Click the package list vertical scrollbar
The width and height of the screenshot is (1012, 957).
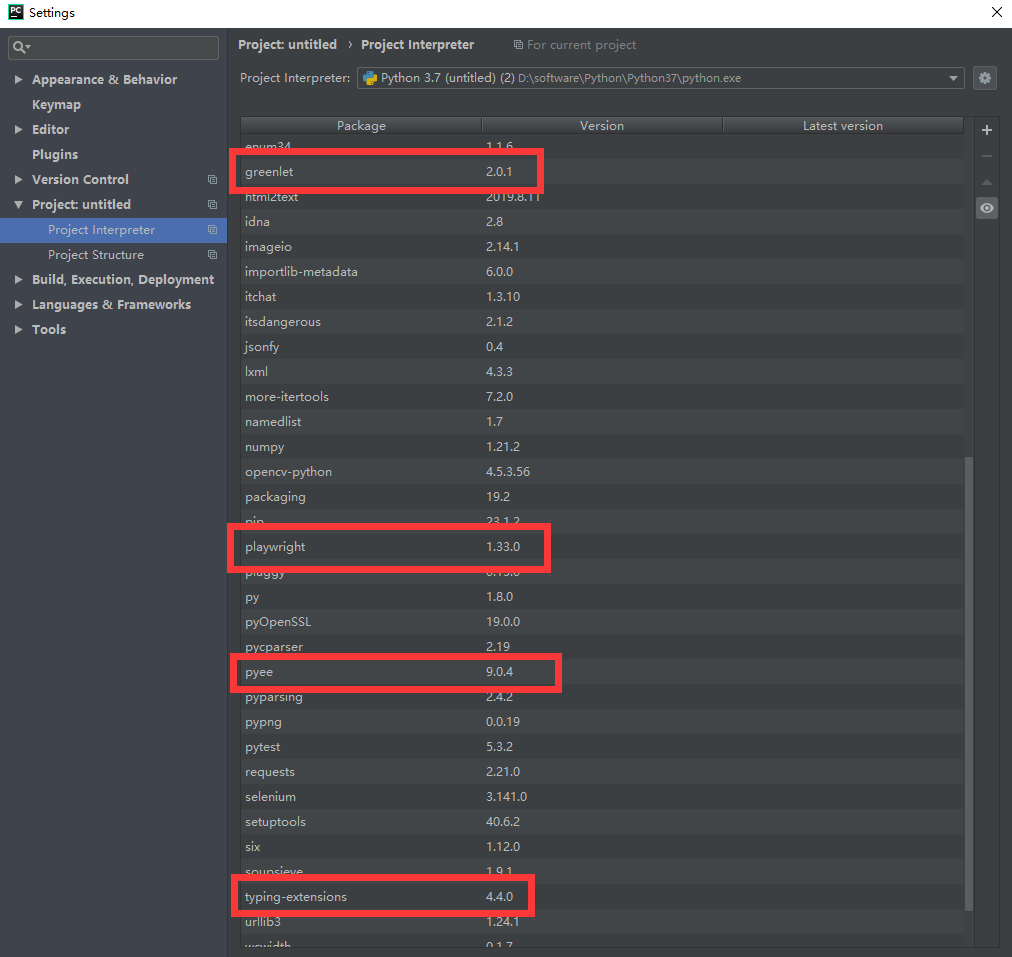click(968, 684)
